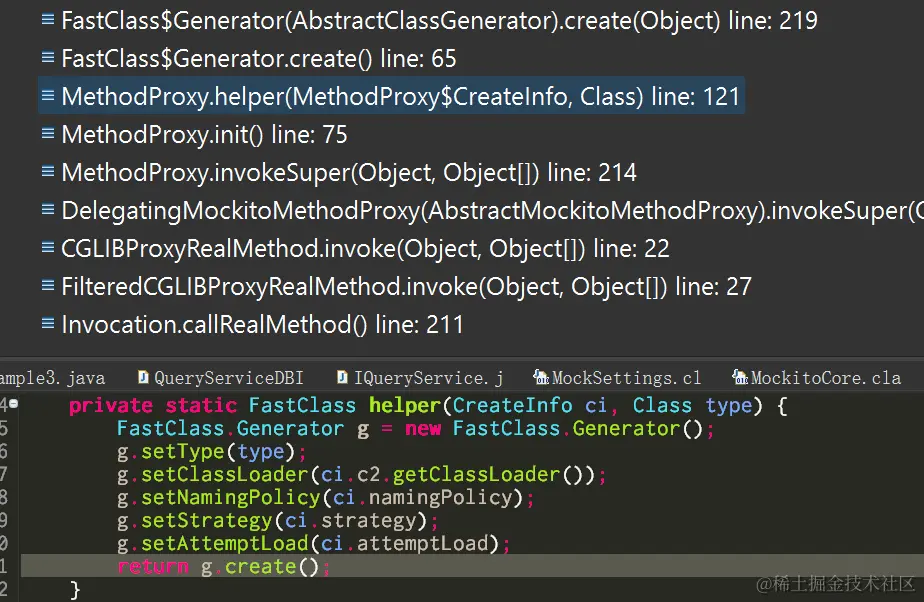Image resolution: width=924 pixels, height=602 pixels.
Task: Click 'getClassLoader' in setClassLoader line
Action: pyautogui.click(x=476, y=475)
